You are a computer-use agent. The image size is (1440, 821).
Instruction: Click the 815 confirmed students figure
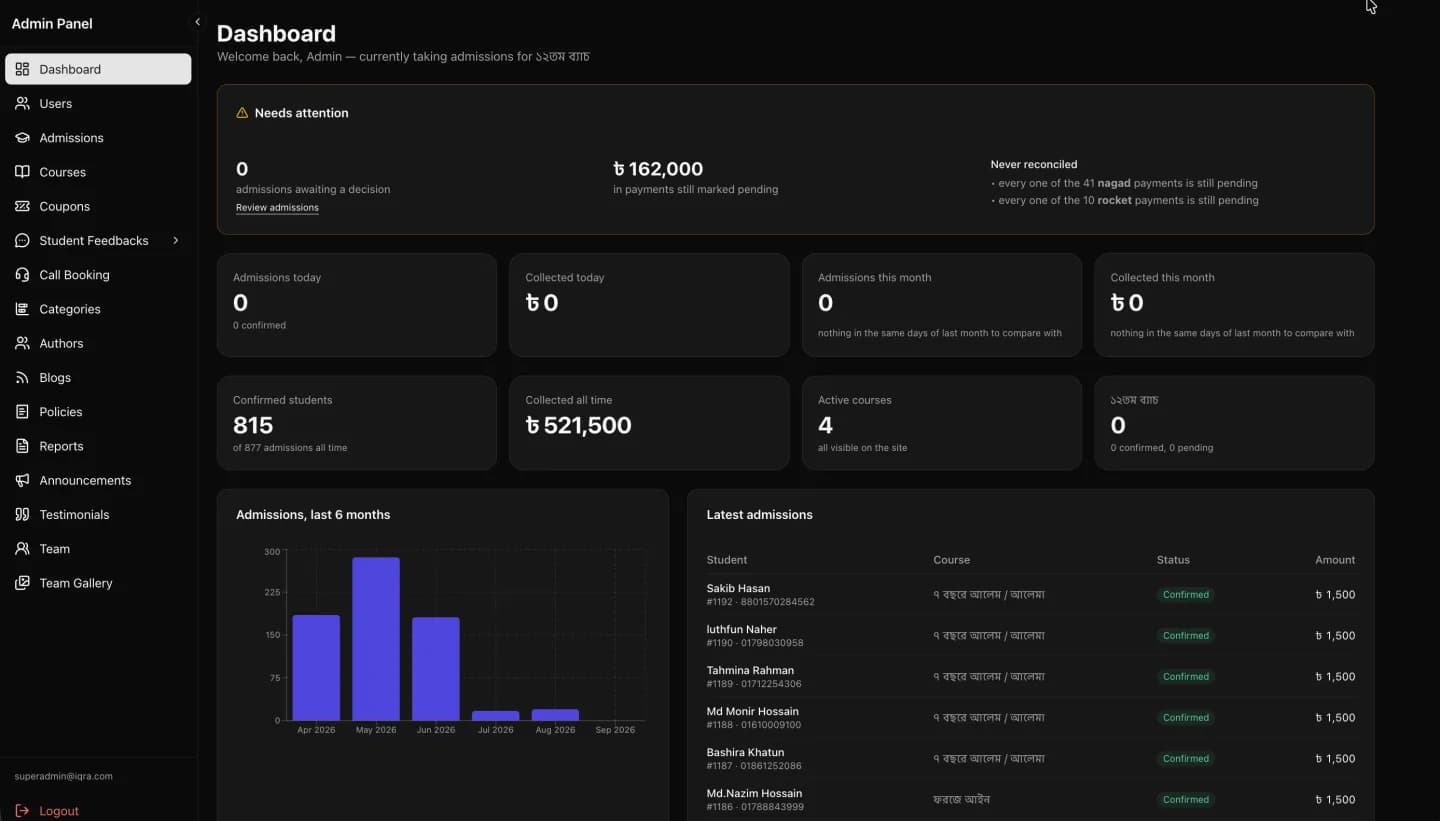(253, 425)
